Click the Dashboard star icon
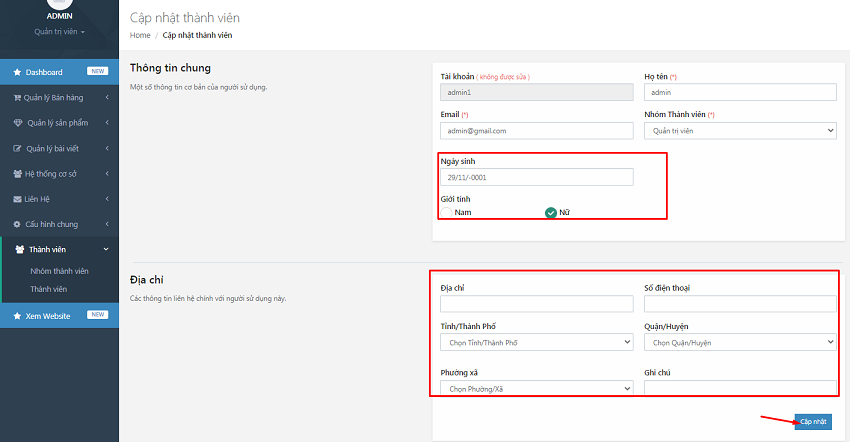This screenshot has height=442, width=850. (x=17, y=72)
